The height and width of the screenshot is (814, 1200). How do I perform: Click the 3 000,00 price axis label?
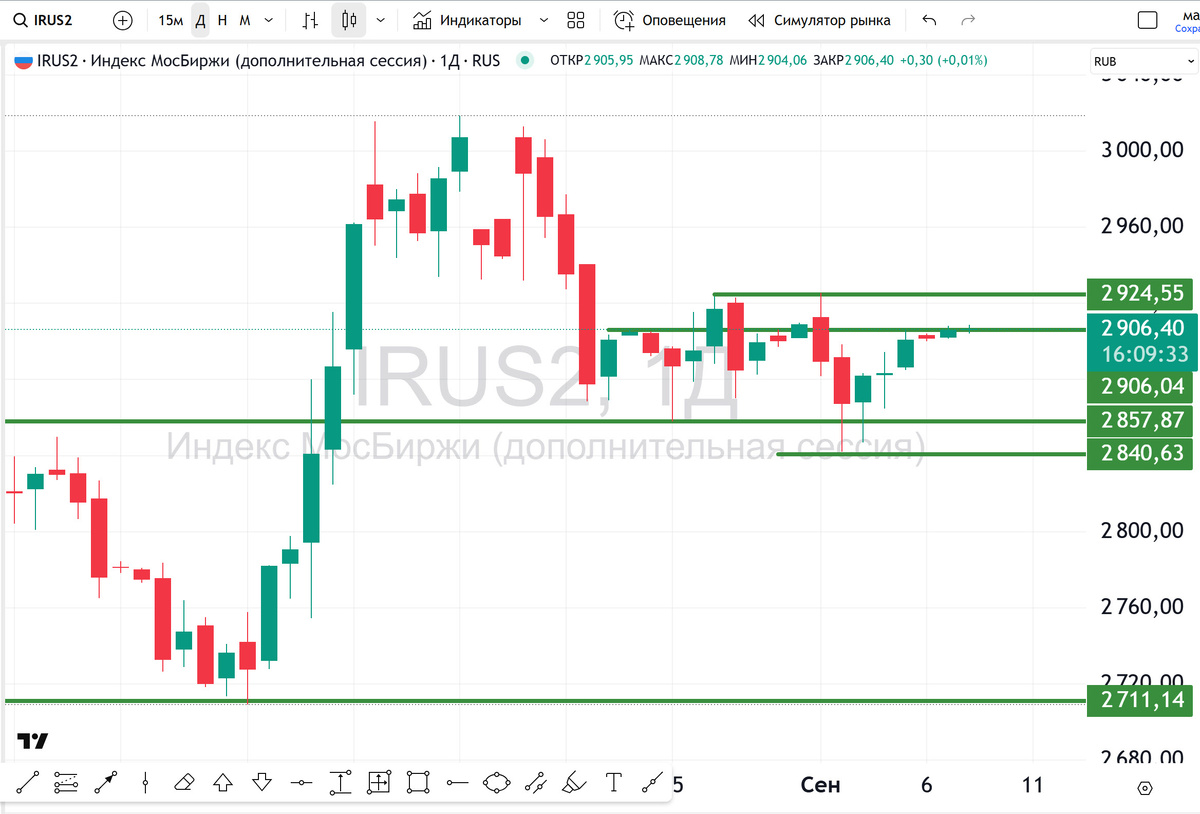point(1142,150)
